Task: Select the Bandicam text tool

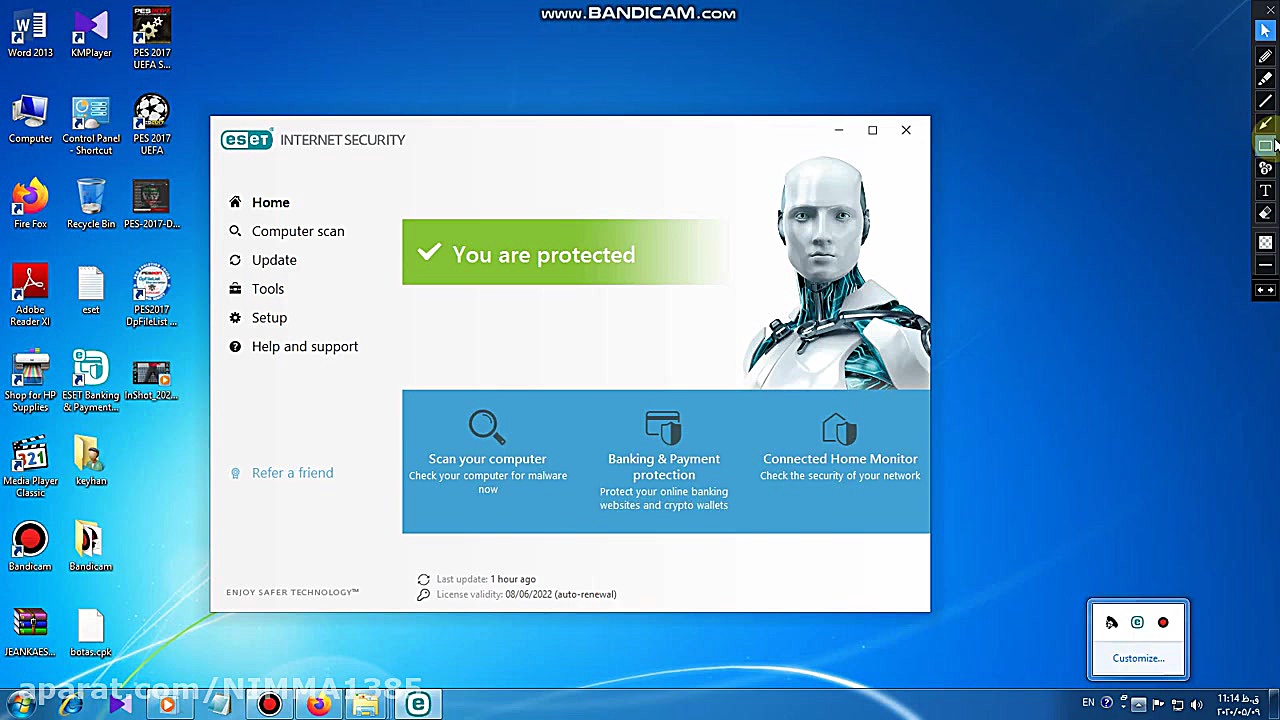Action: 1265,191
